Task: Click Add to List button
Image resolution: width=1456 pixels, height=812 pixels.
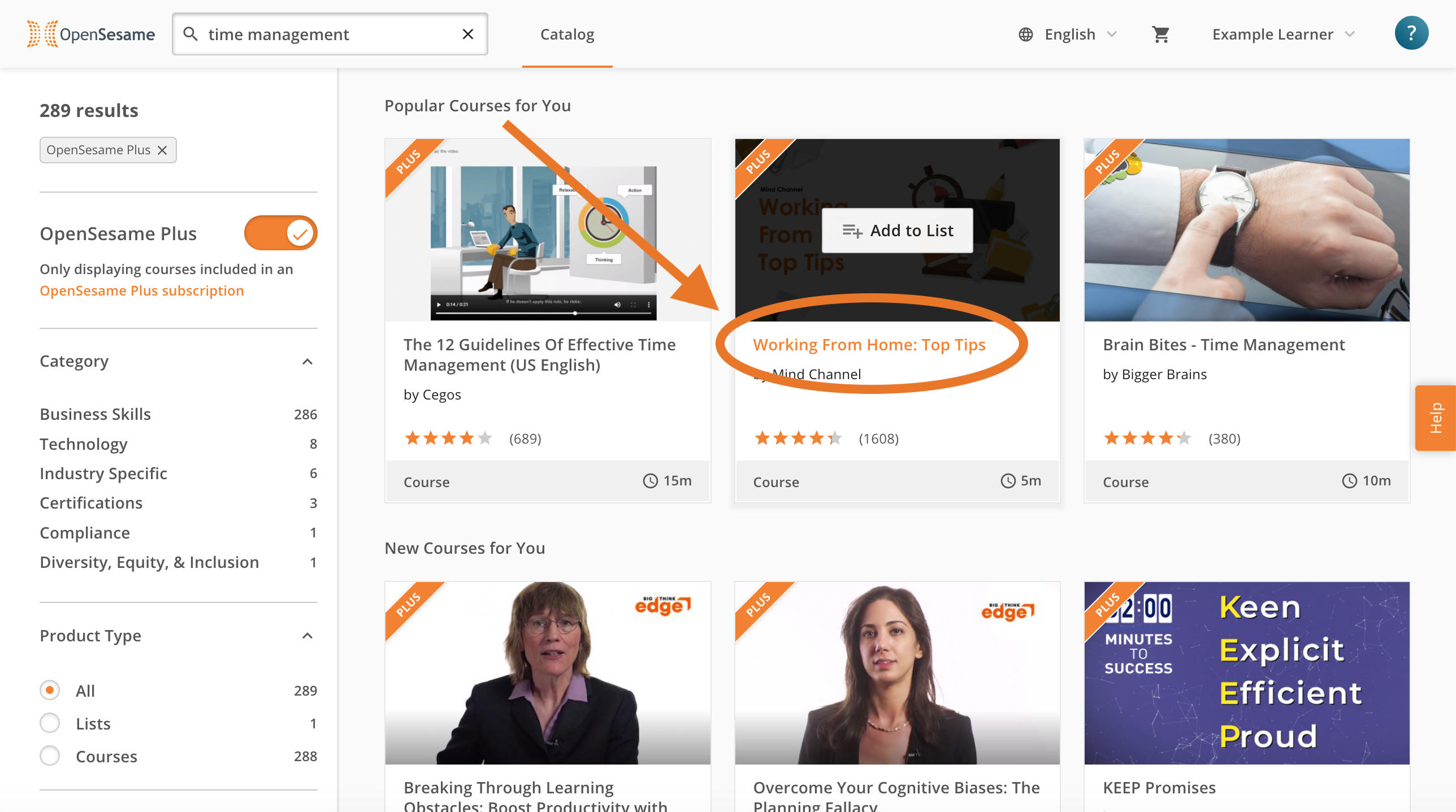Action: 897,231
